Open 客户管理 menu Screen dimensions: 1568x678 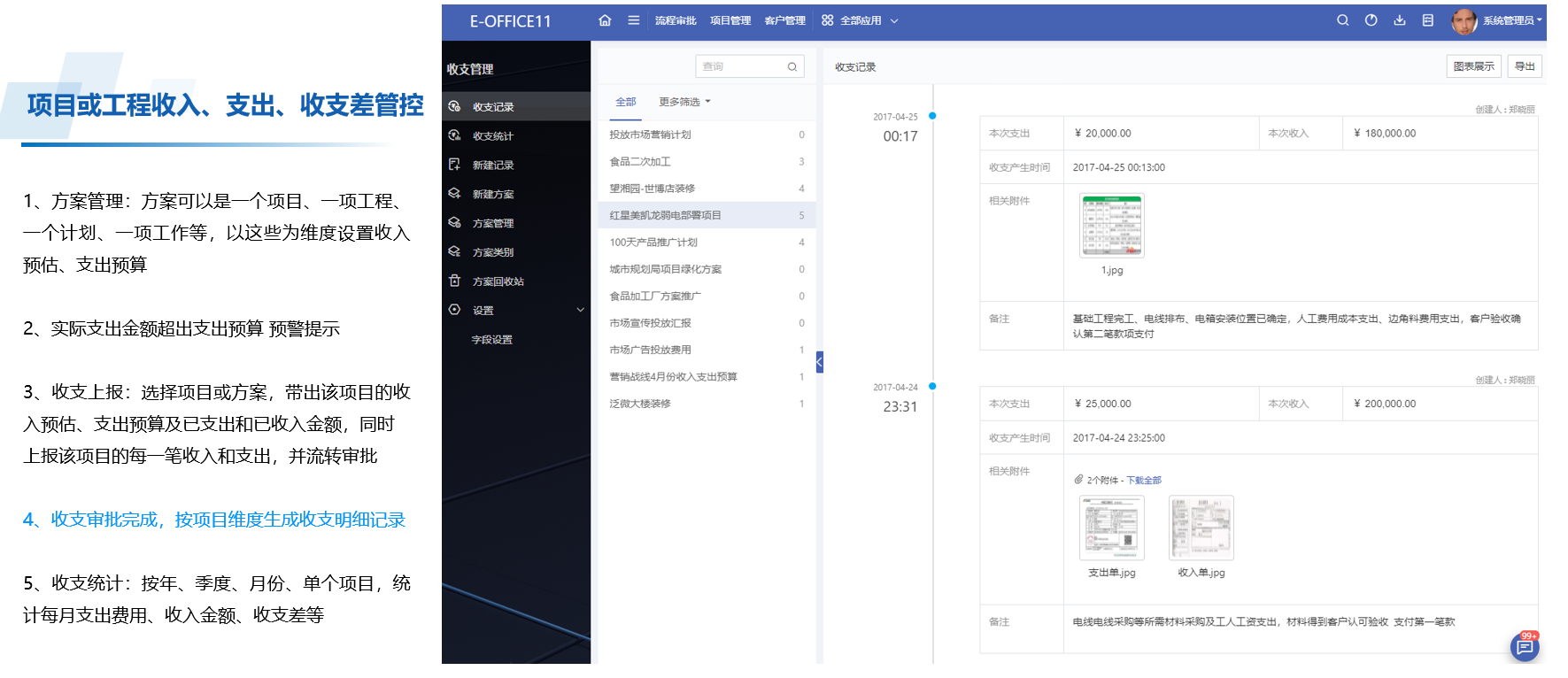(x=785, y=20)
